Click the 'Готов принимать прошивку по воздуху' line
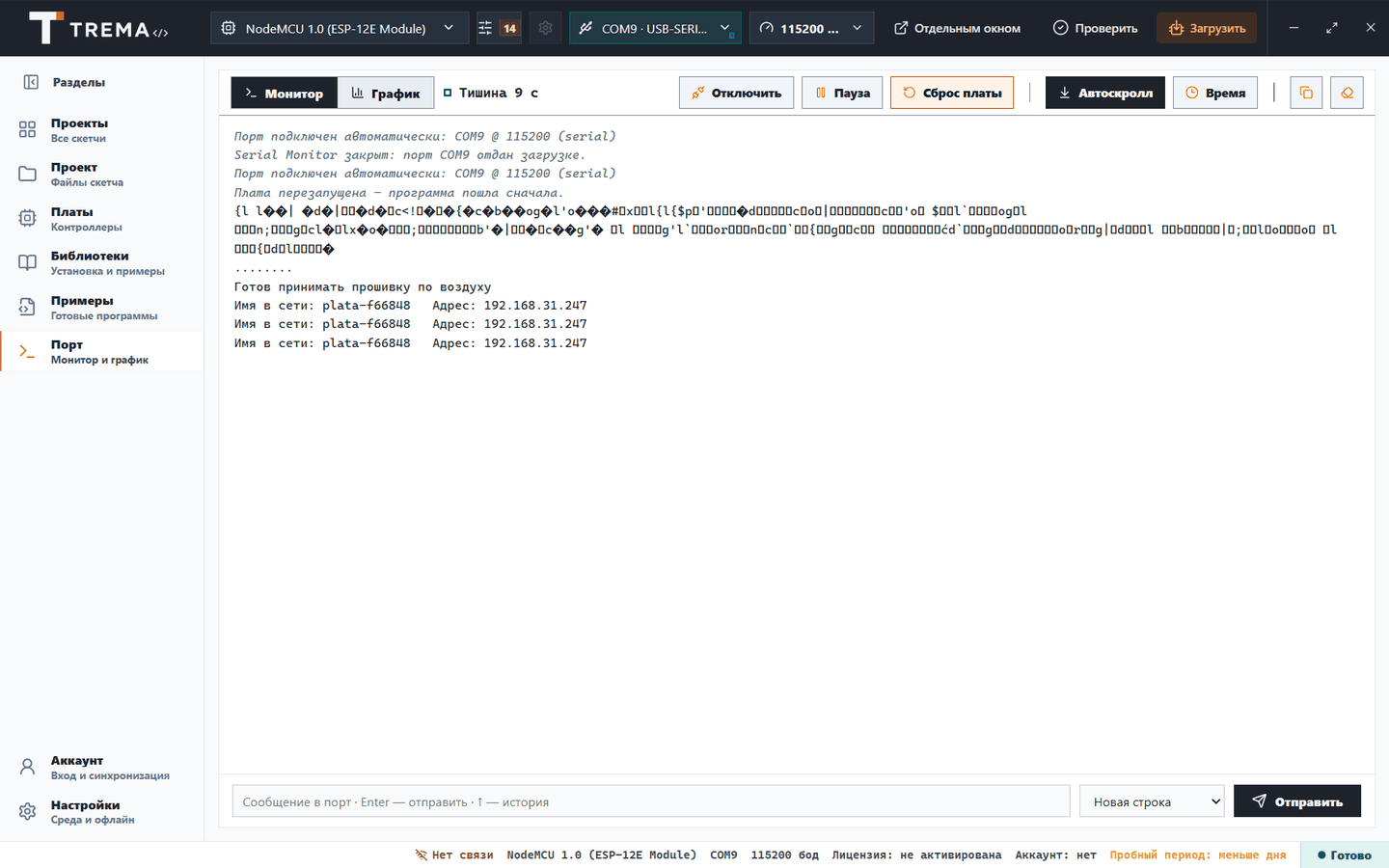1389x868 pixels. (363, 286)
